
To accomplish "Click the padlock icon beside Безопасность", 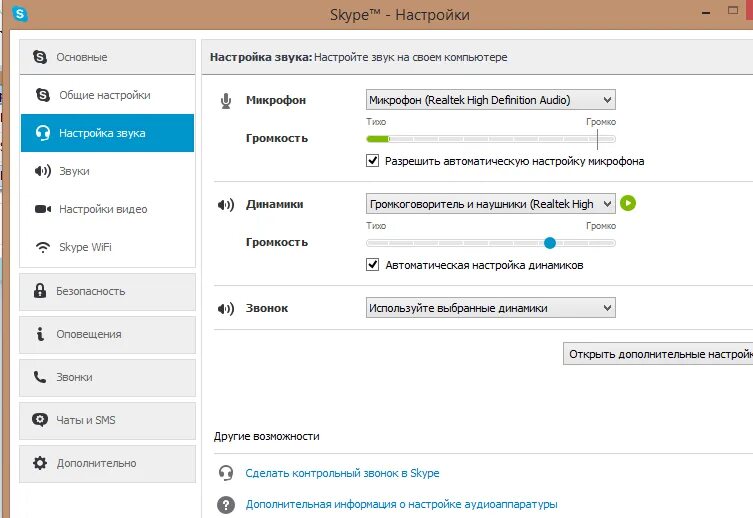I will [40, 290].
